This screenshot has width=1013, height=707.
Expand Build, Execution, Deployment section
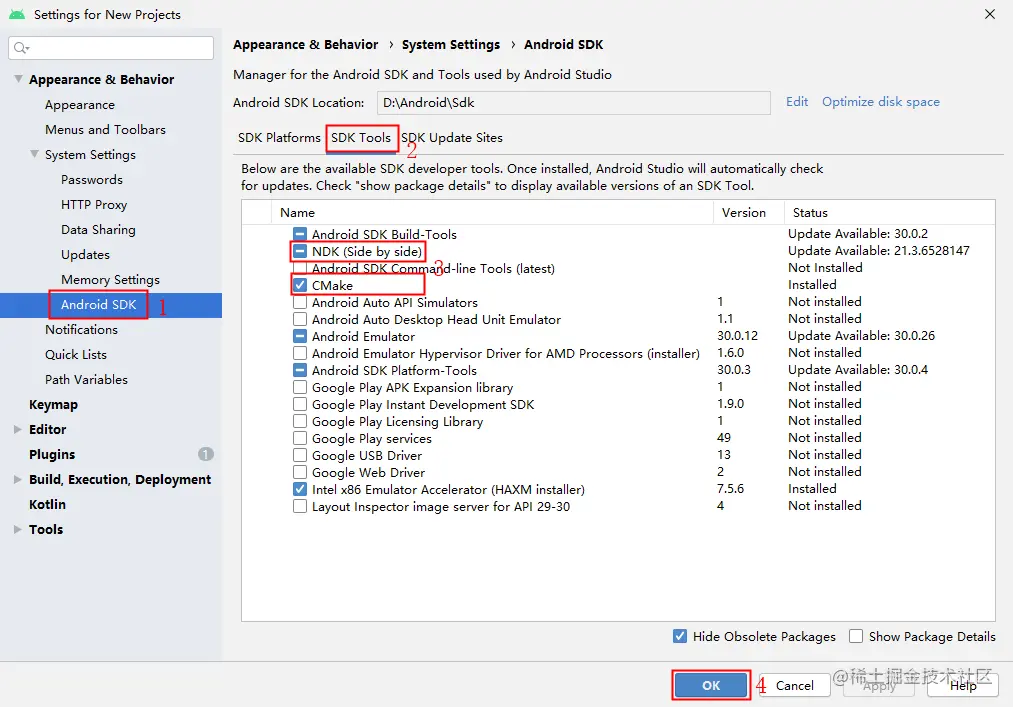pos(18,479)
